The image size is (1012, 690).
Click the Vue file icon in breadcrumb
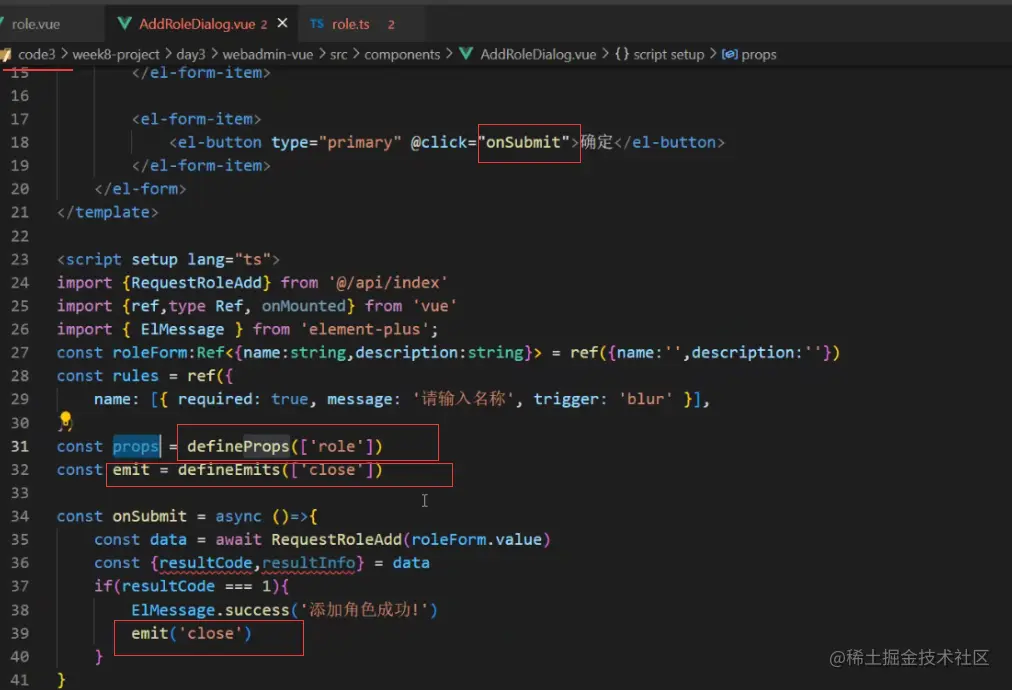(x=466, y=54)
